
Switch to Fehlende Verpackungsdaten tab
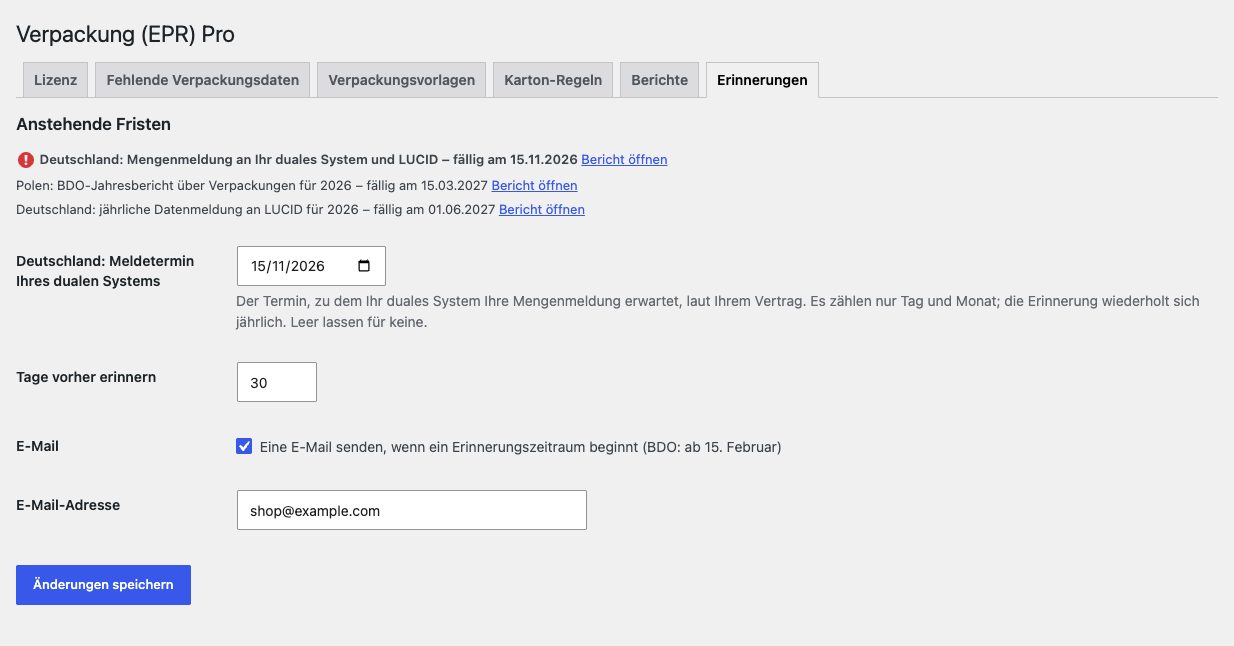[x=203, y=80]
